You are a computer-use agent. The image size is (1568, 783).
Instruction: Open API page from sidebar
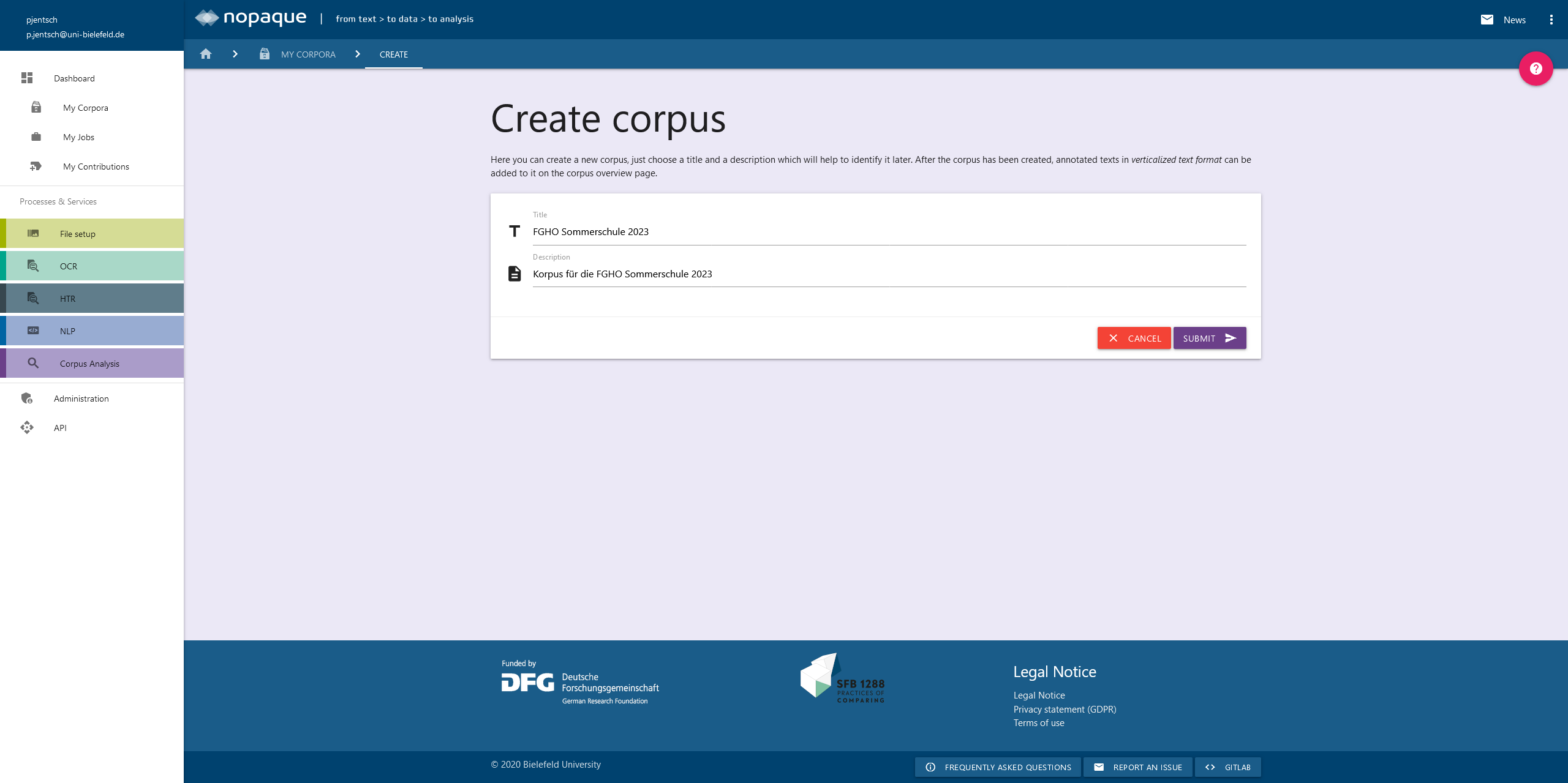(92, 427)
